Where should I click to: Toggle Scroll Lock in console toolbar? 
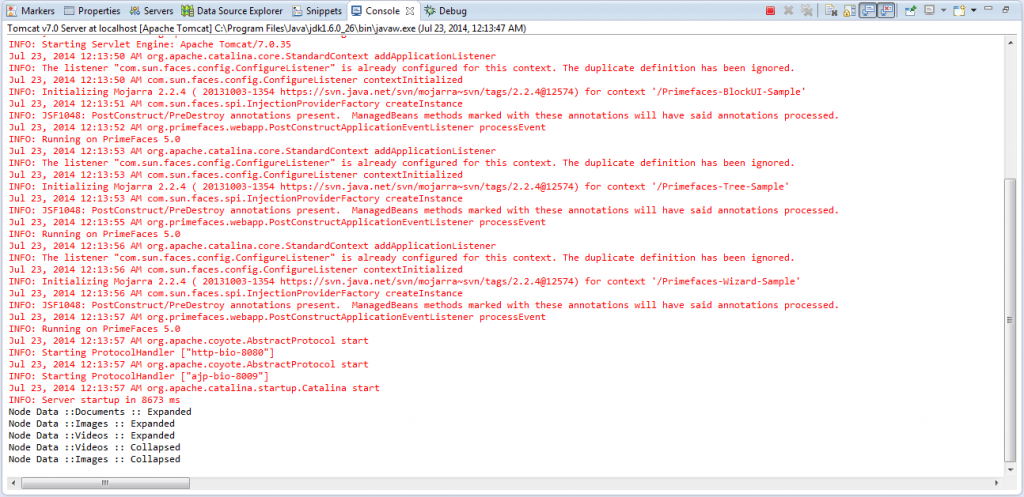tap(847, 11)
